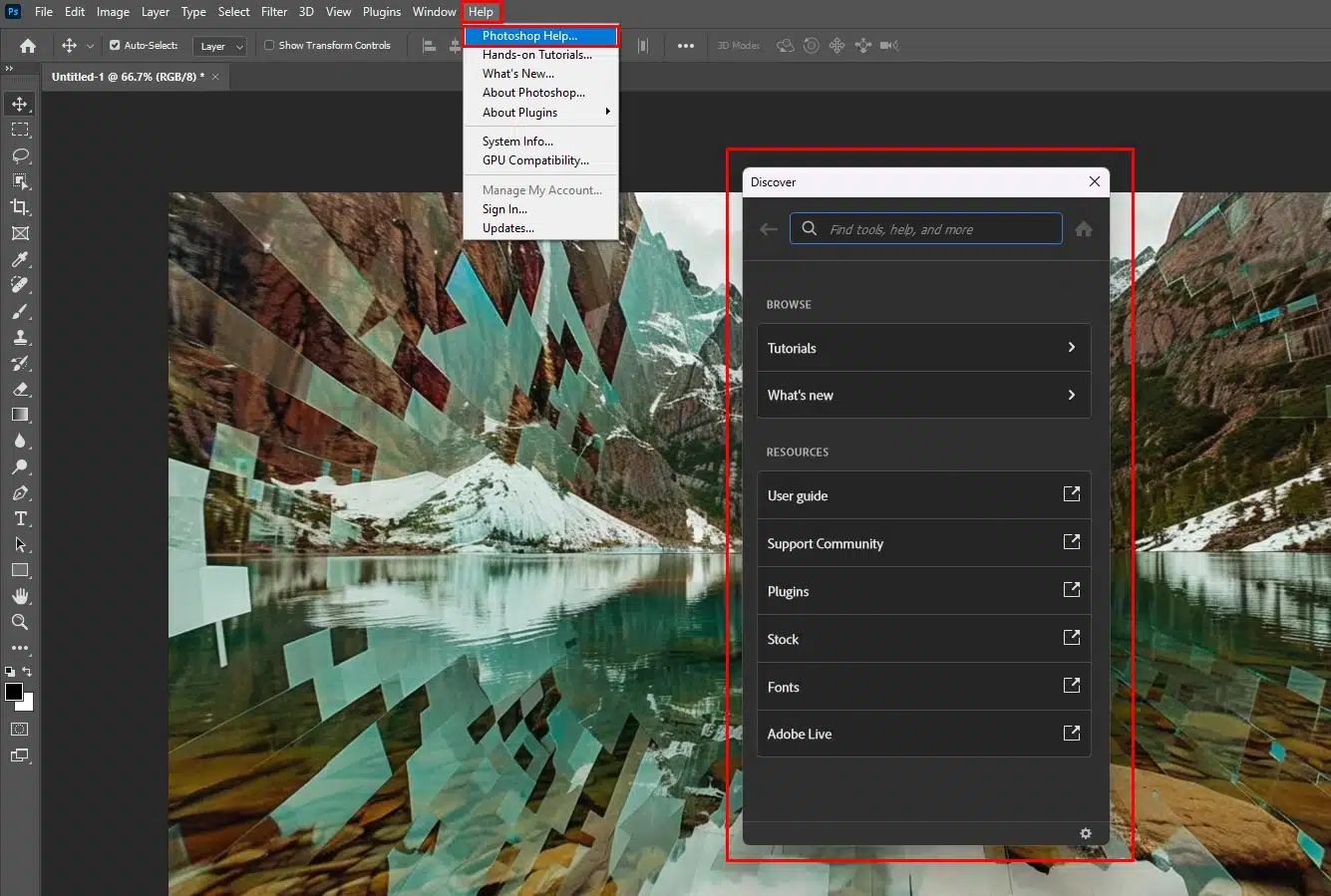This screenshot has width=1331, height=896.
Task: Reset to default foreground/background colors
Action: (x=10, y=672)
